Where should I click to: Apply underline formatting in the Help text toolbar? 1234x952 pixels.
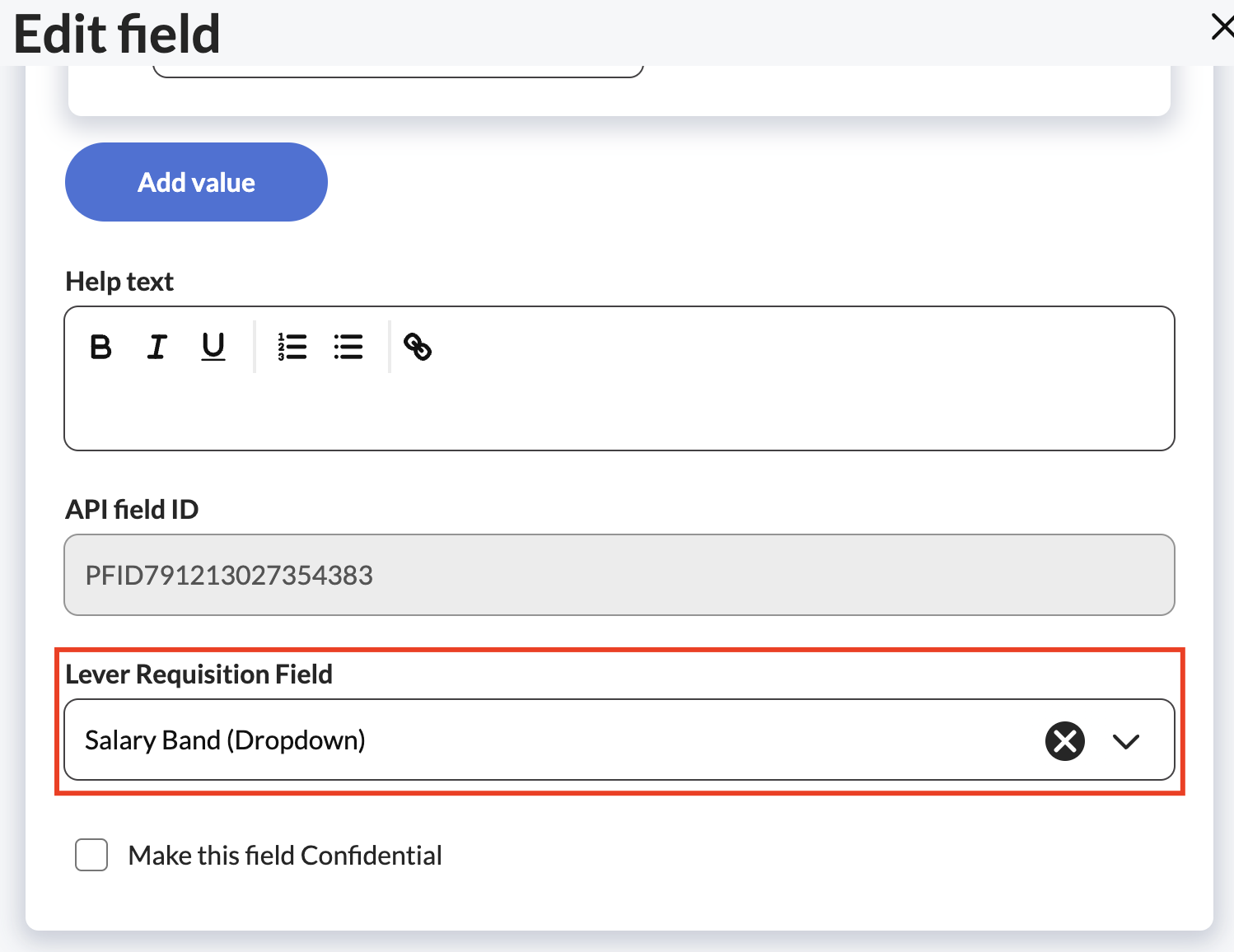tap(213, 347)
